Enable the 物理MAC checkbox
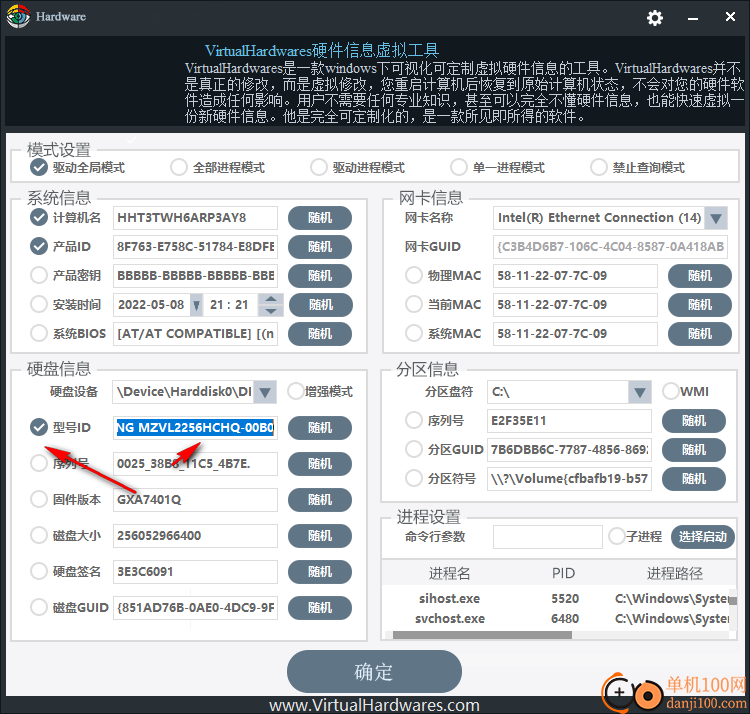This screenshot has height=714, width=750. (x=414, y=275)
